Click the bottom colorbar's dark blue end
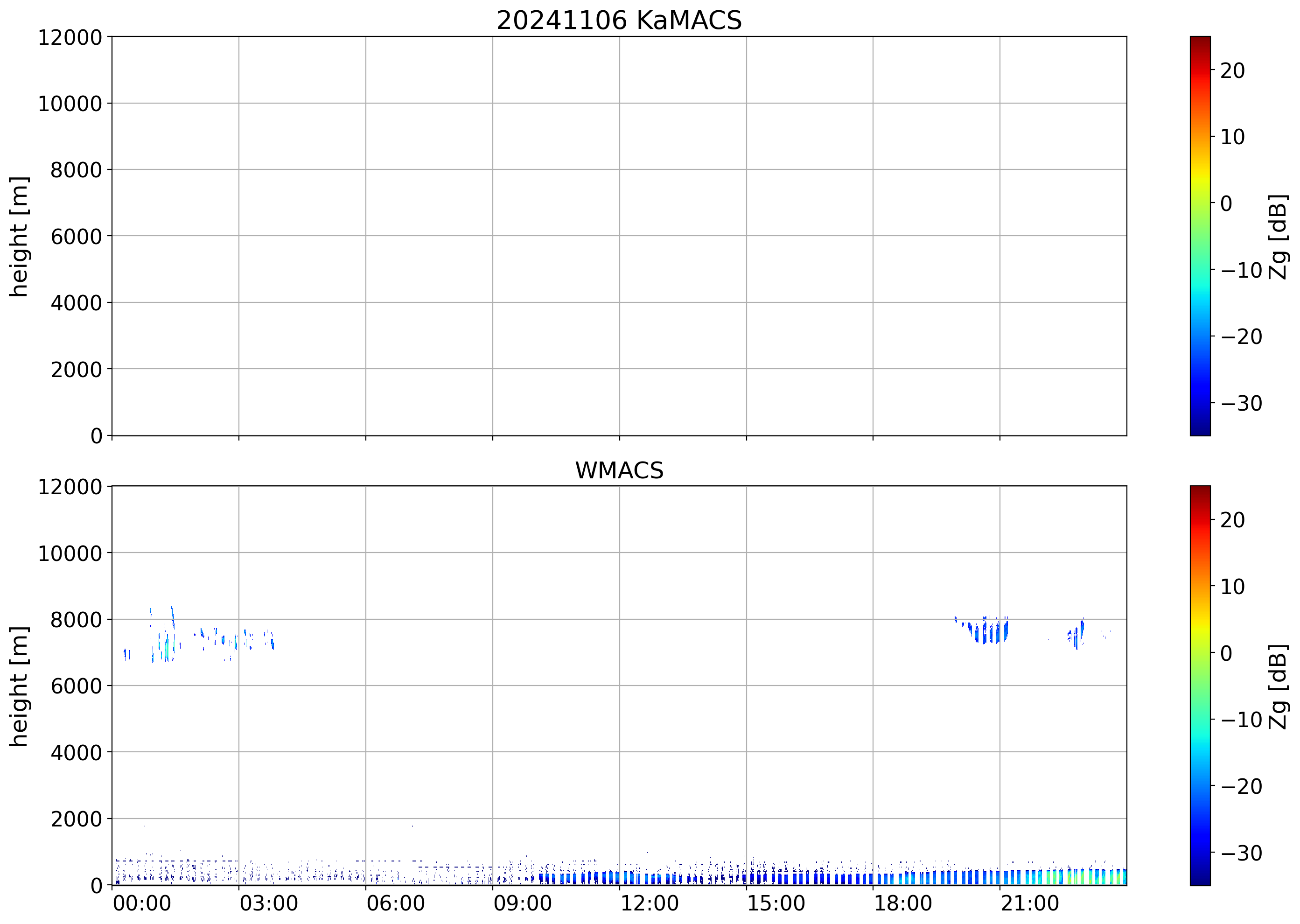This screenshot has height=924, width=1300. point(1200,876)
